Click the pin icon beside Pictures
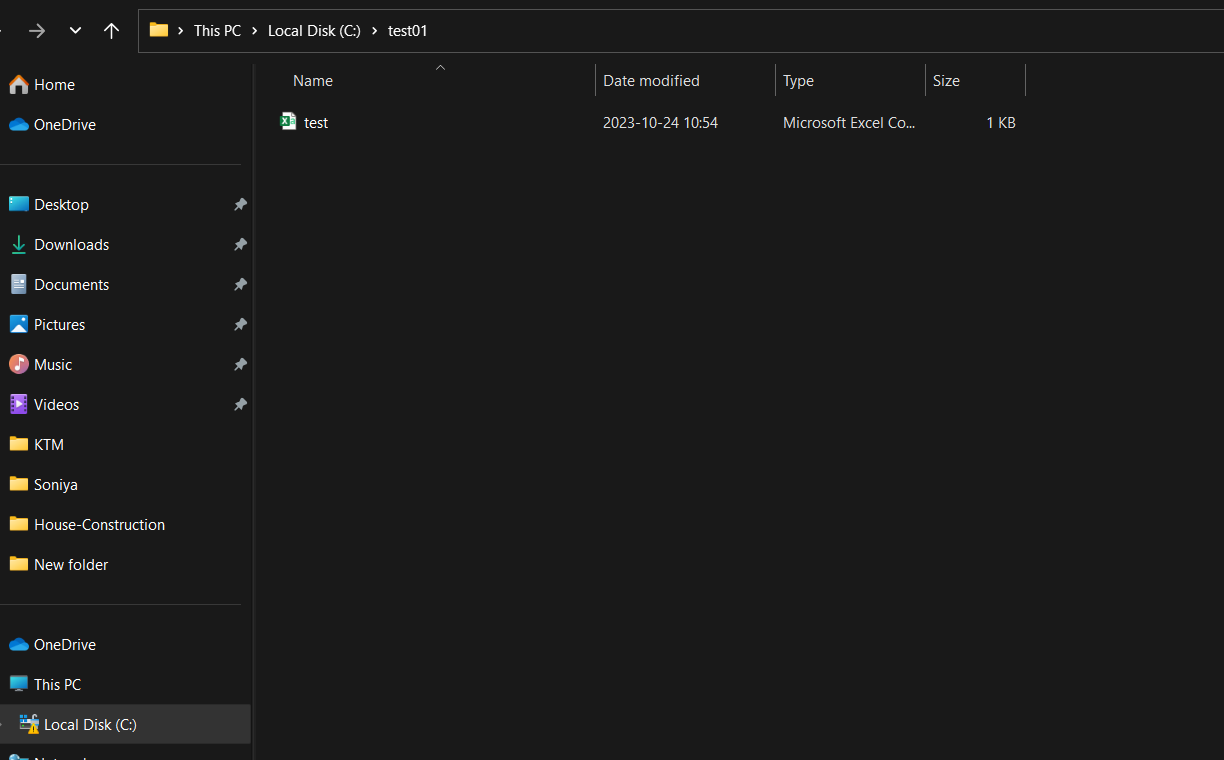The width and height of the screenshot is (1224, 760). point(240,325)
